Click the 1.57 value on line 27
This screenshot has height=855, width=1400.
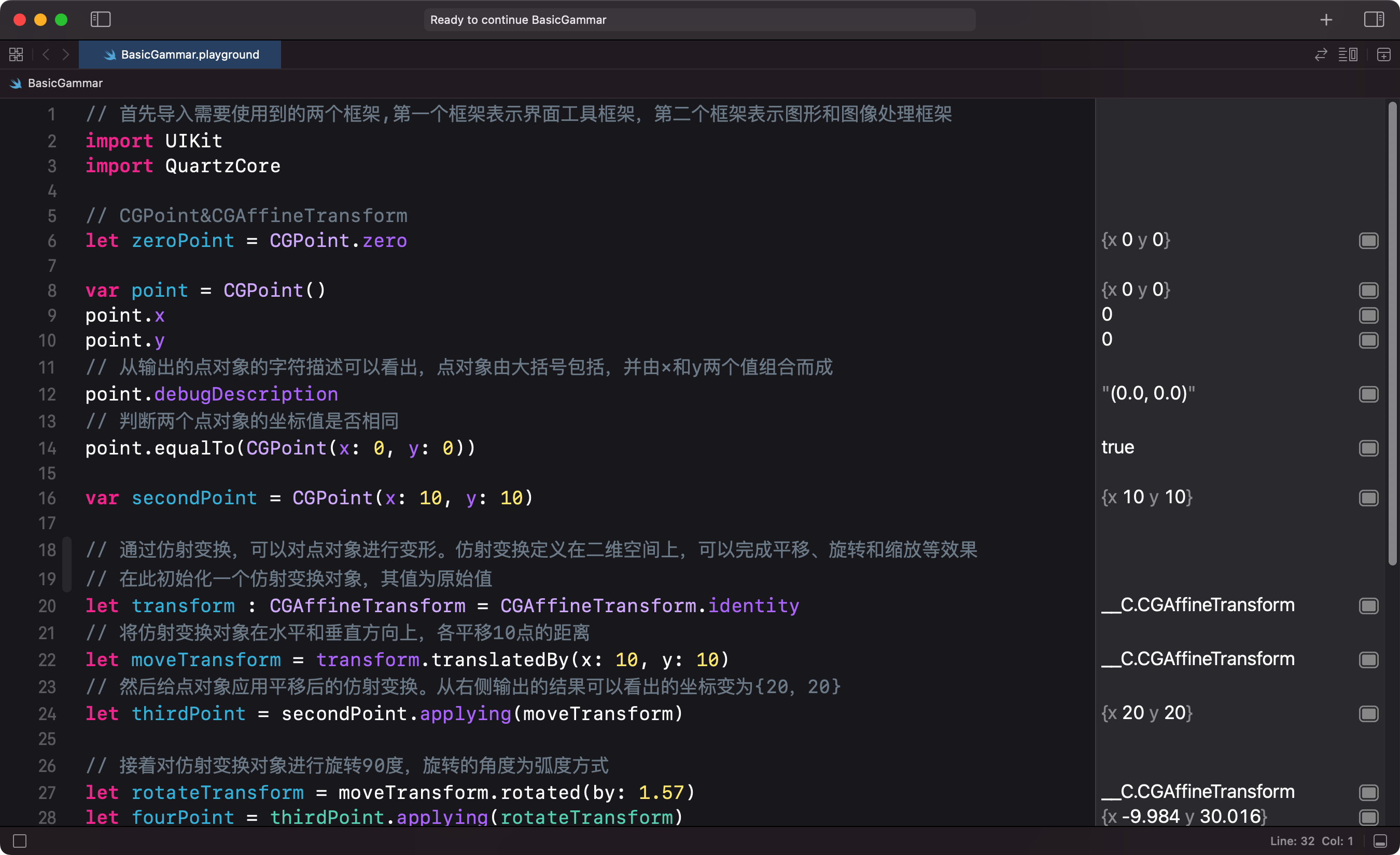click(661, 792)
